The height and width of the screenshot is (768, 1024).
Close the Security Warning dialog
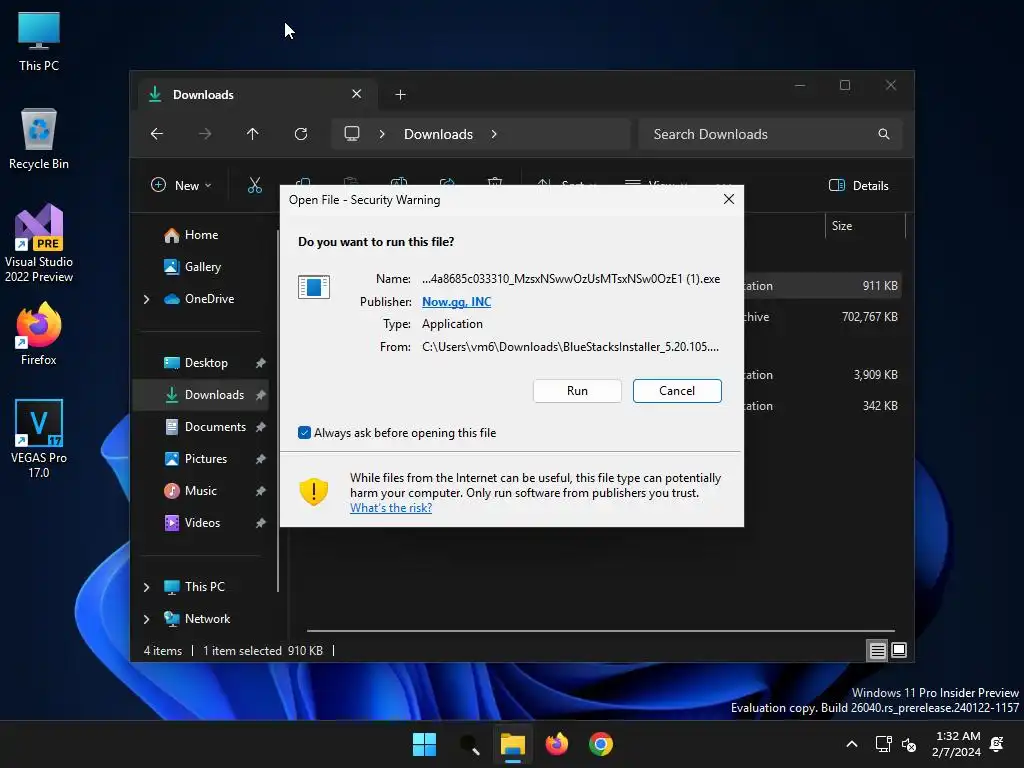coord(729,199)
